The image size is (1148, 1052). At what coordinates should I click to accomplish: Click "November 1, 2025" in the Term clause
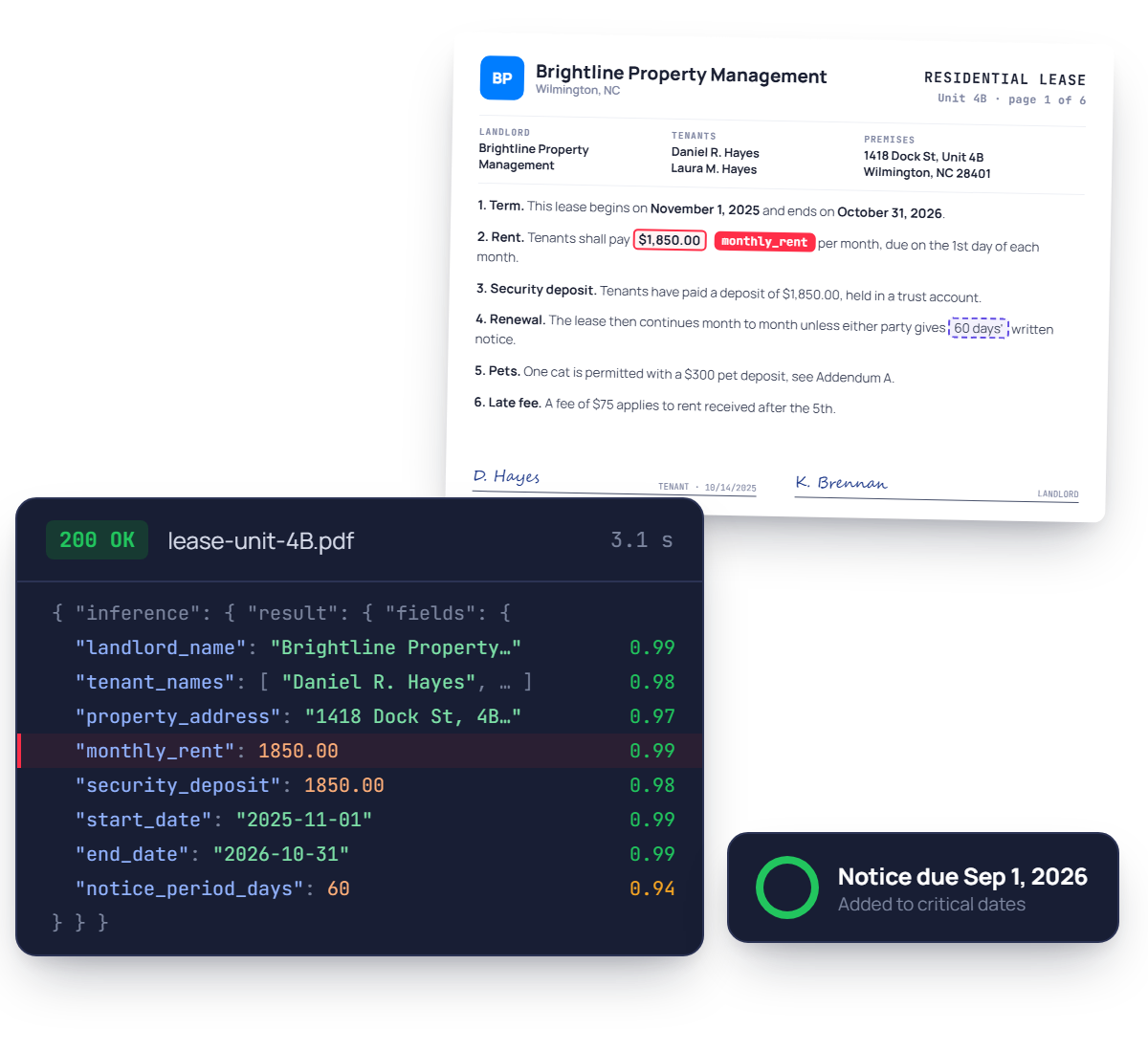tap(705, 209)
